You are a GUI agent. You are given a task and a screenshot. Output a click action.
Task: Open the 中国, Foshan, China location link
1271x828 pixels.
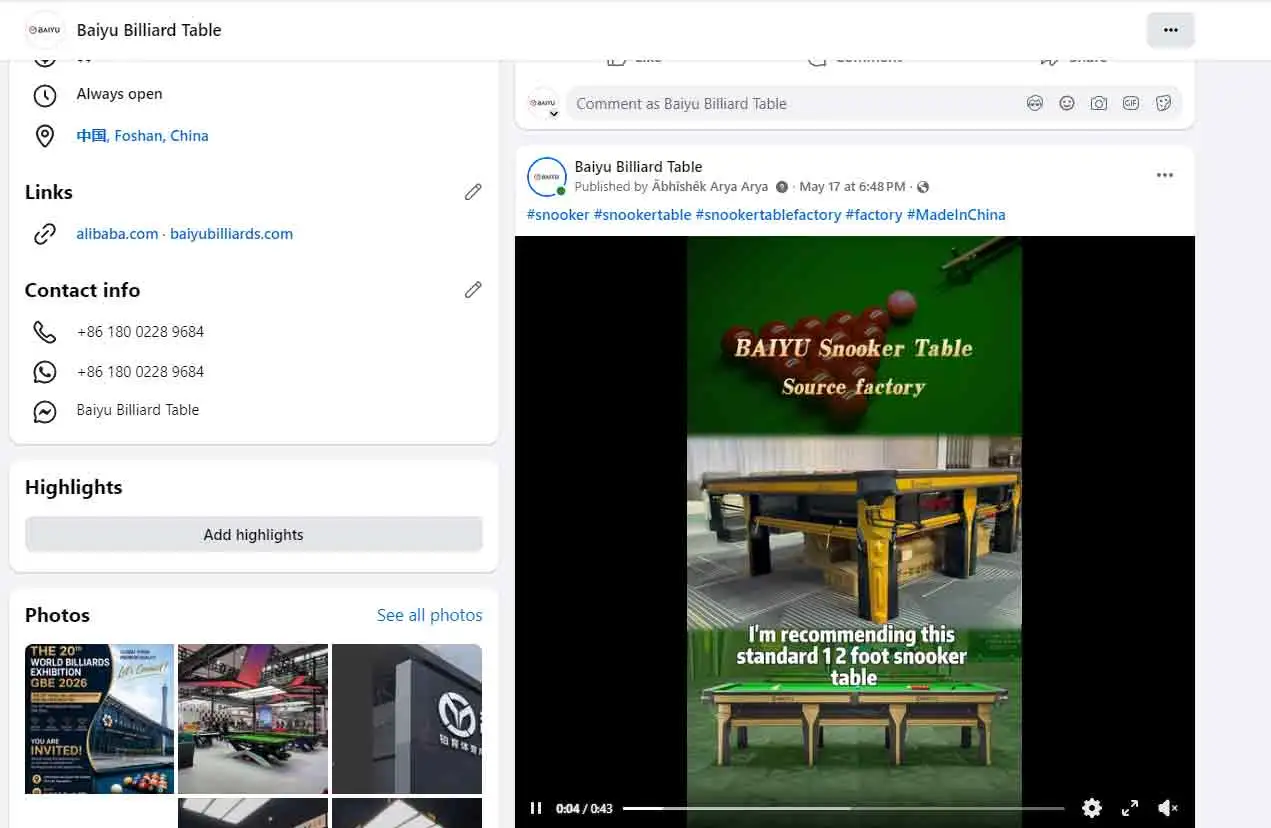coord(142,136)
